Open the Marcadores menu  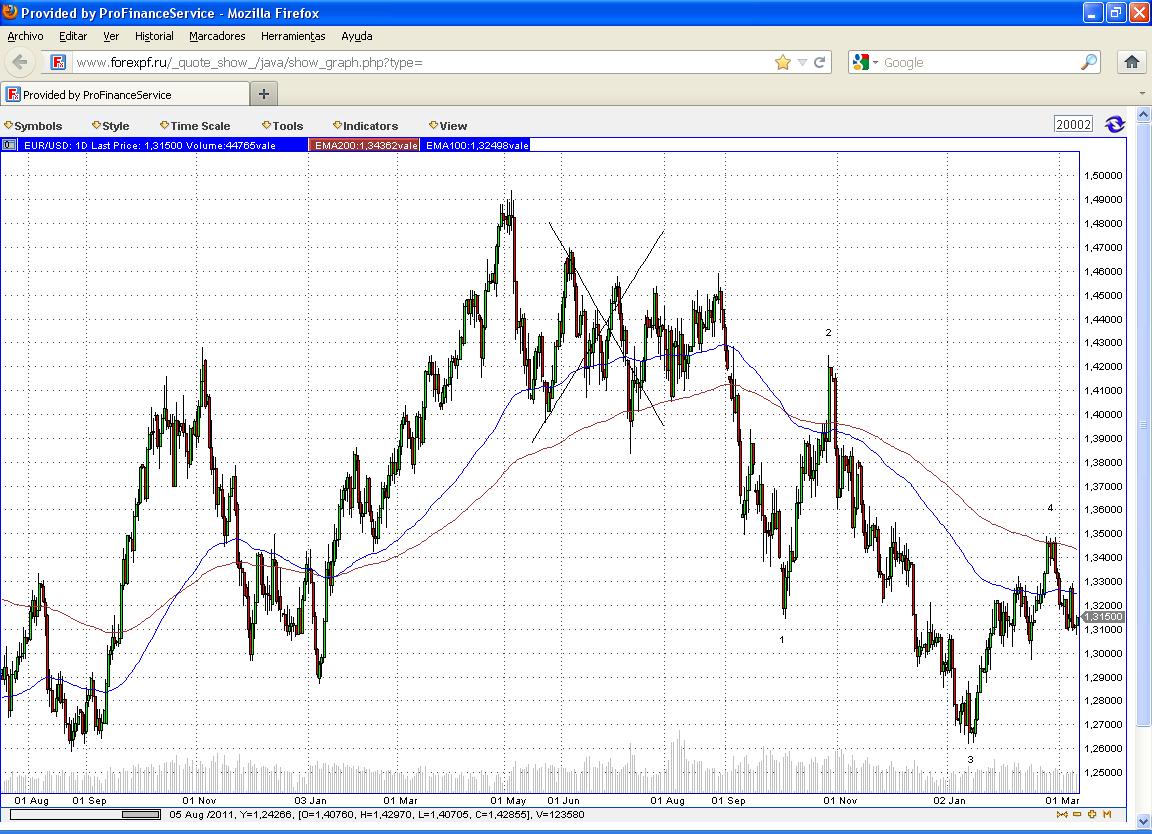(217, 36)
